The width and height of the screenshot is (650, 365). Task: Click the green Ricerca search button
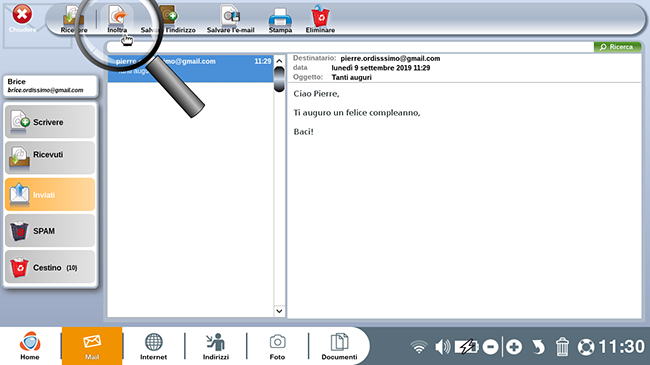pos(617,47)
